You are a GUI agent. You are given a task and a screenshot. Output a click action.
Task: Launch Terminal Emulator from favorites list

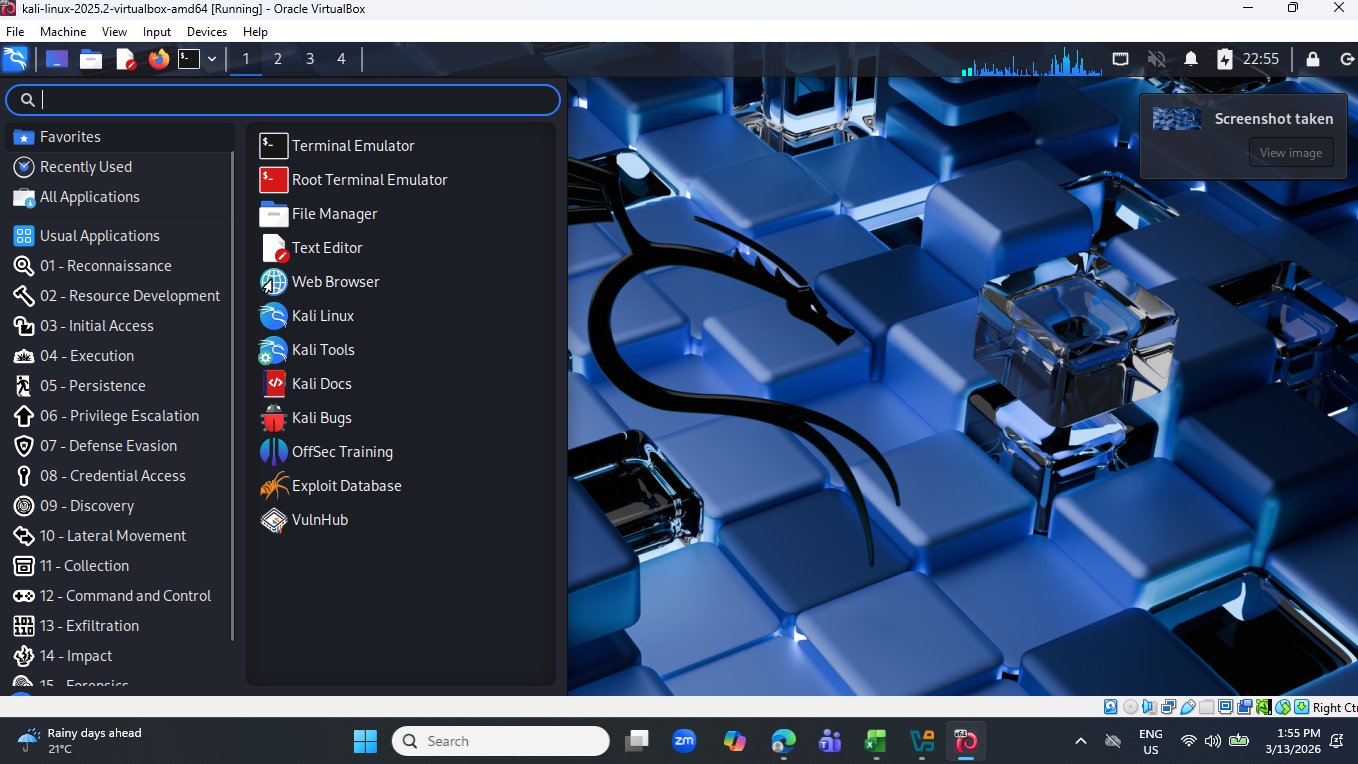[401, 146]
